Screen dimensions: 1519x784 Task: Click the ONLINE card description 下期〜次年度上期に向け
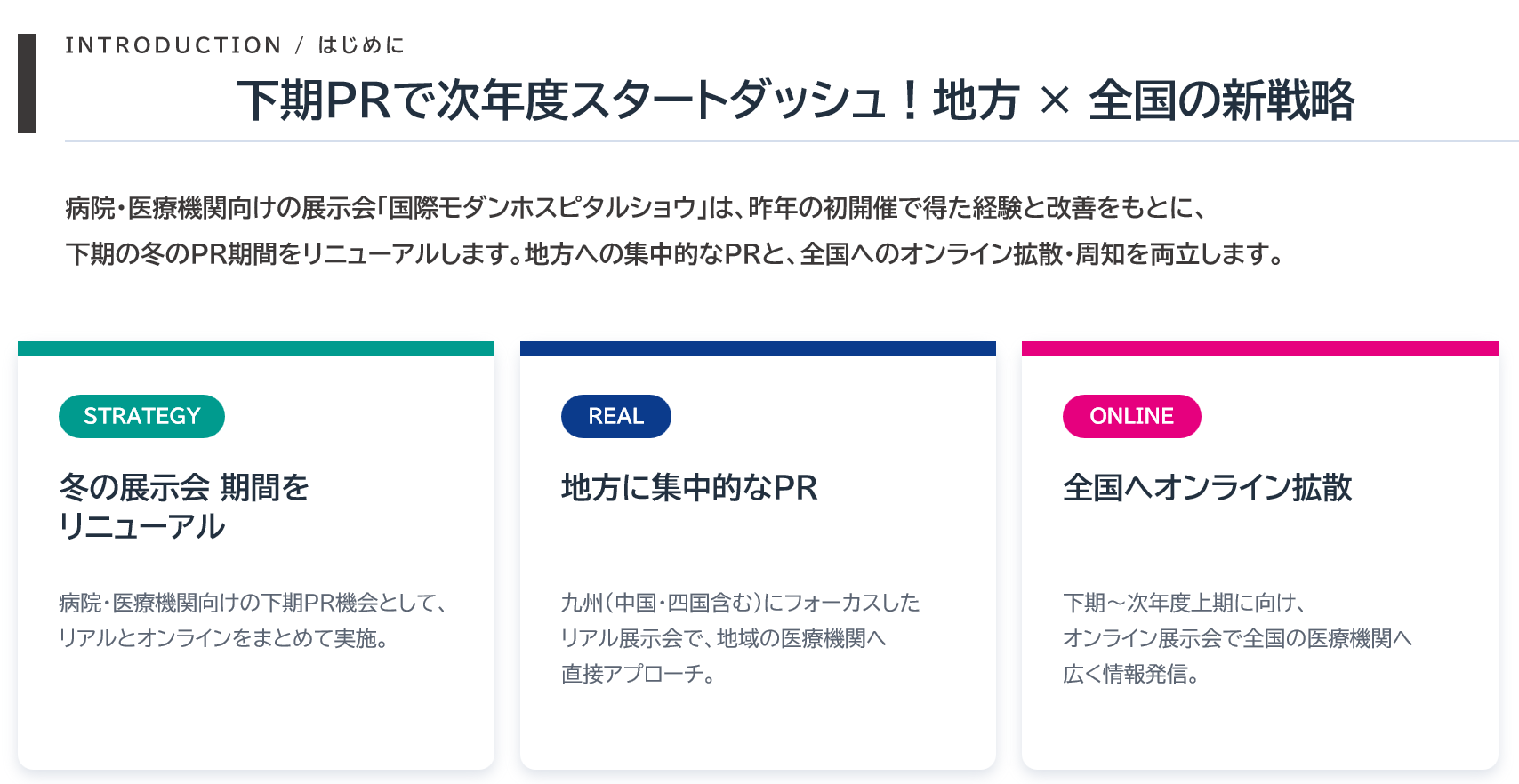[x=1237, y=638]
